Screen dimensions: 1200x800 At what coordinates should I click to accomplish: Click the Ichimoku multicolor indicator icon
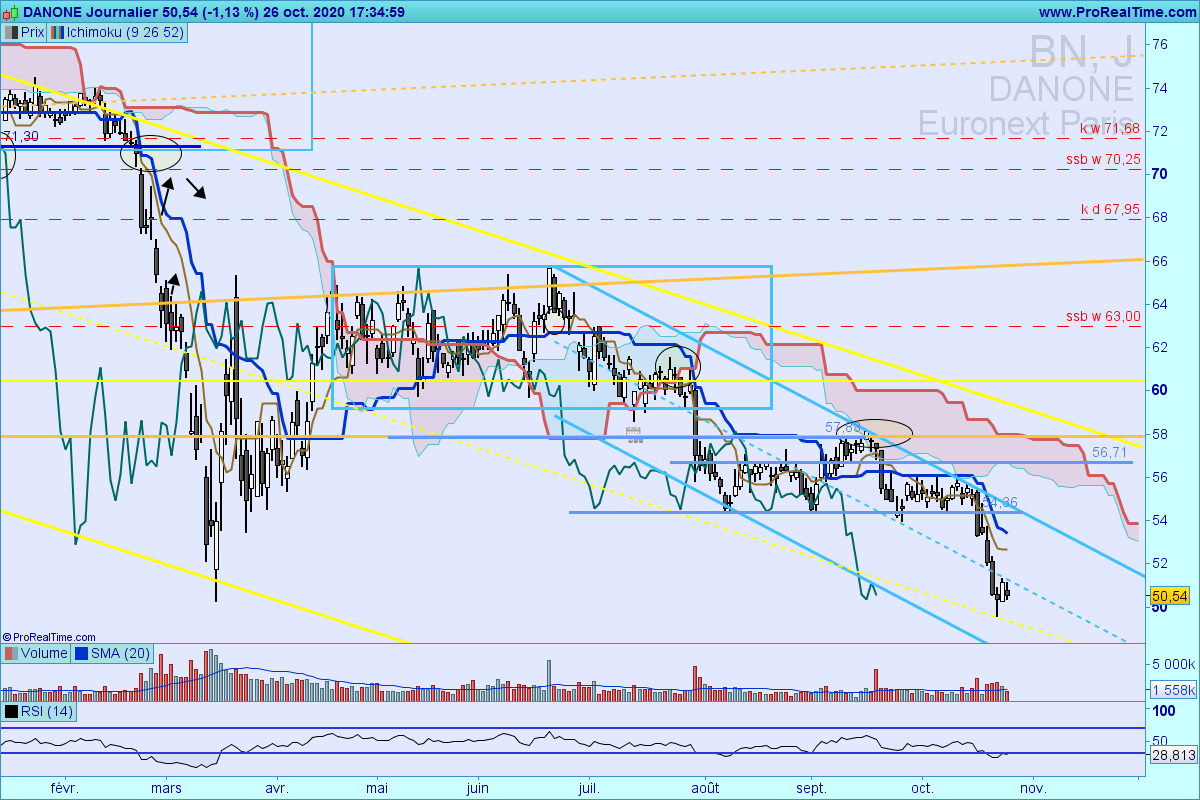[x=58, y=32]
